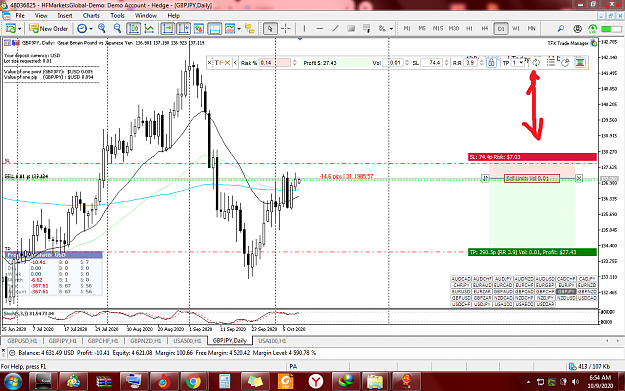Switch chart to H1 timeframe

[x=469, y=29]
